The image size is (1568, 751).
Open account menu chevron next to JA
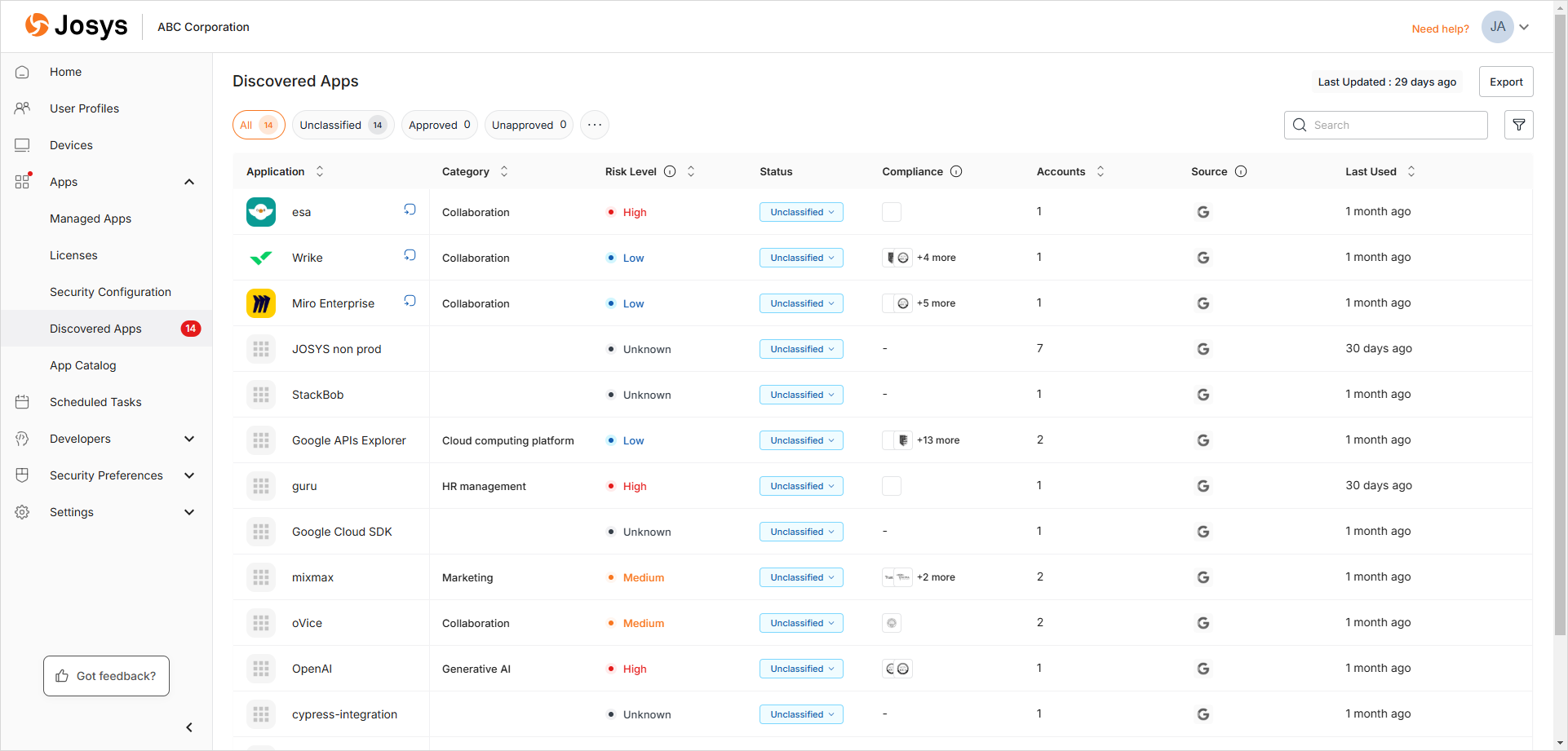coord(1524,27)
